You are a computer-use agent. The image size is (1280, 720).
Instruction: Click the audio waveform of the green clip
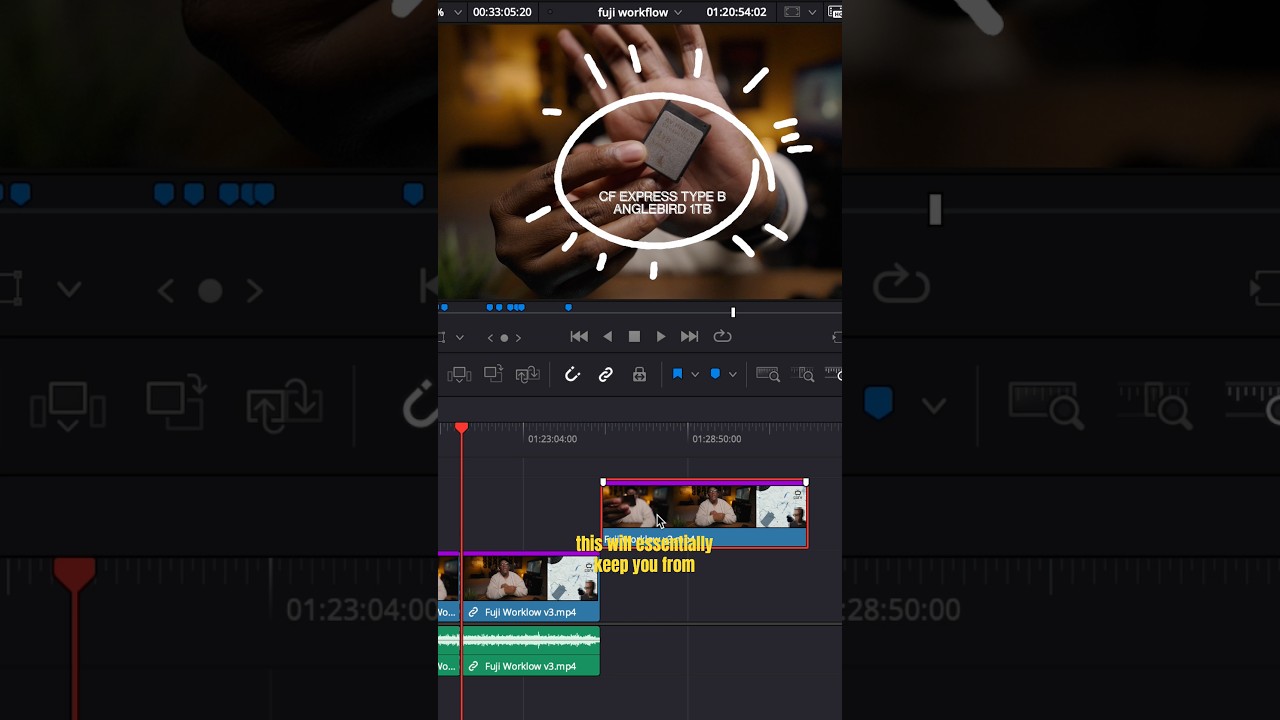click(x=531, y=640)
